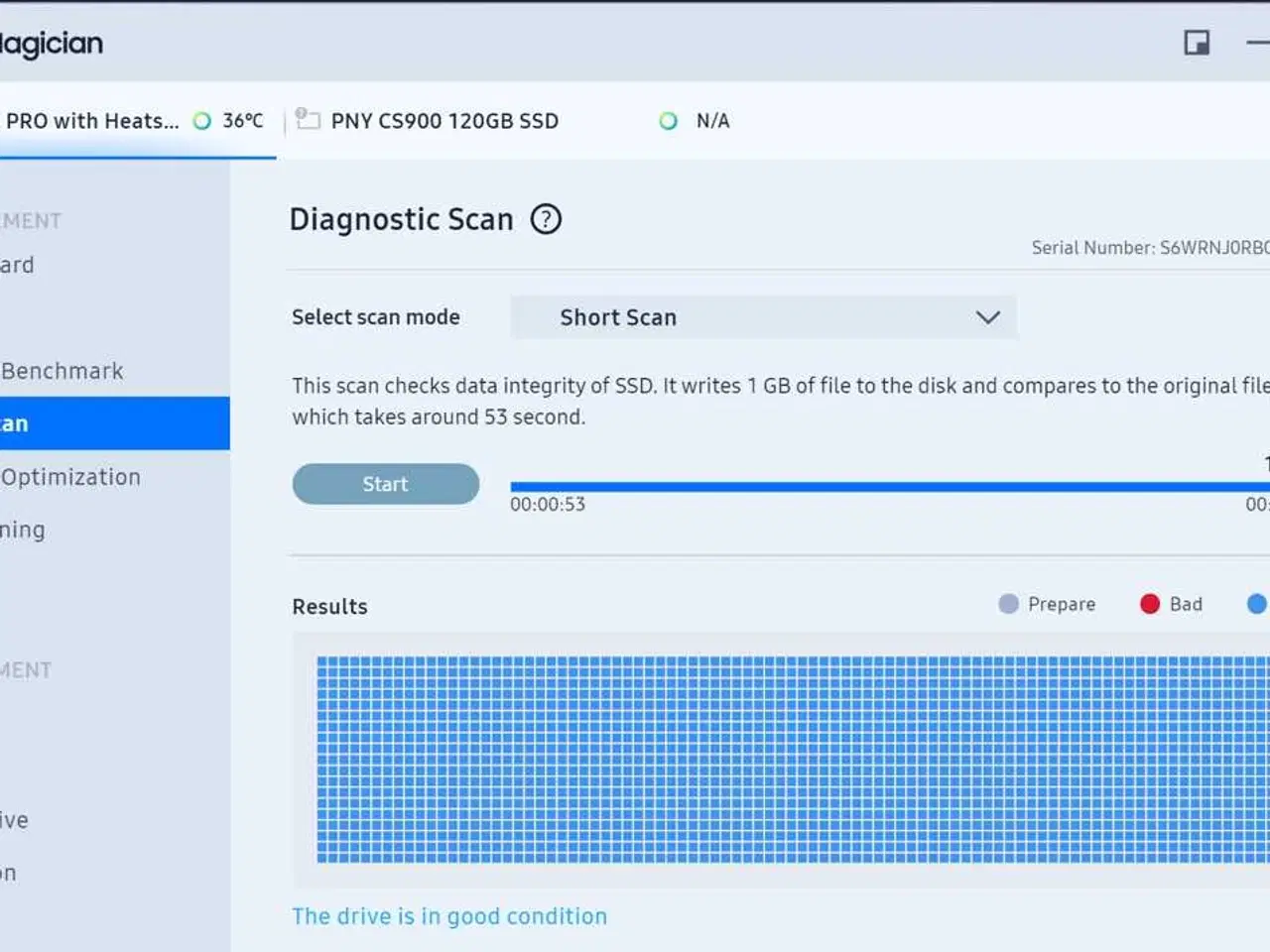Click the help icon beside Diagnostic Scan

tap(546, 219)
